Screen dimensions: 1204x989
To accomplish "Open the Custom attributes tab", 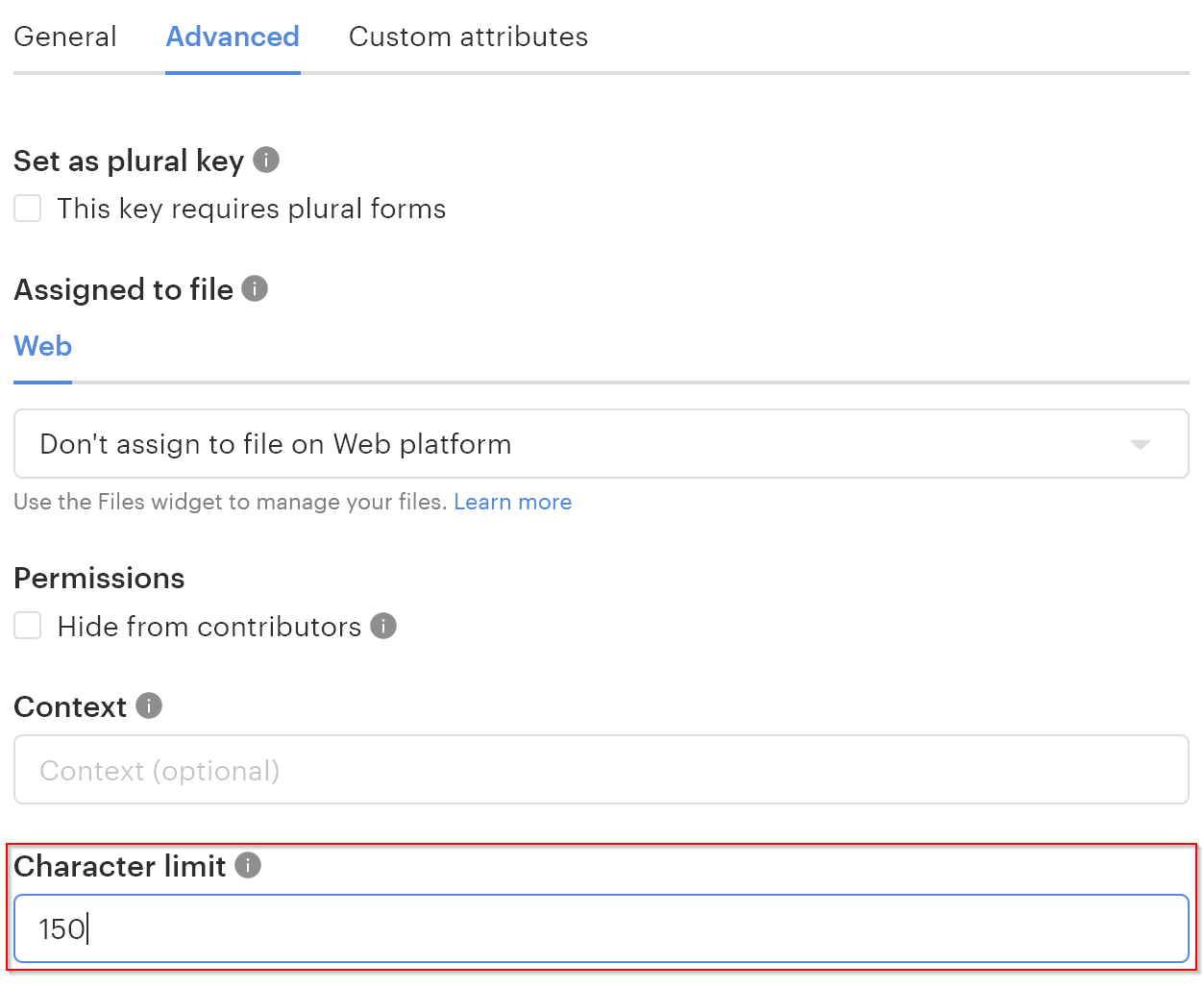I will 468,37.
